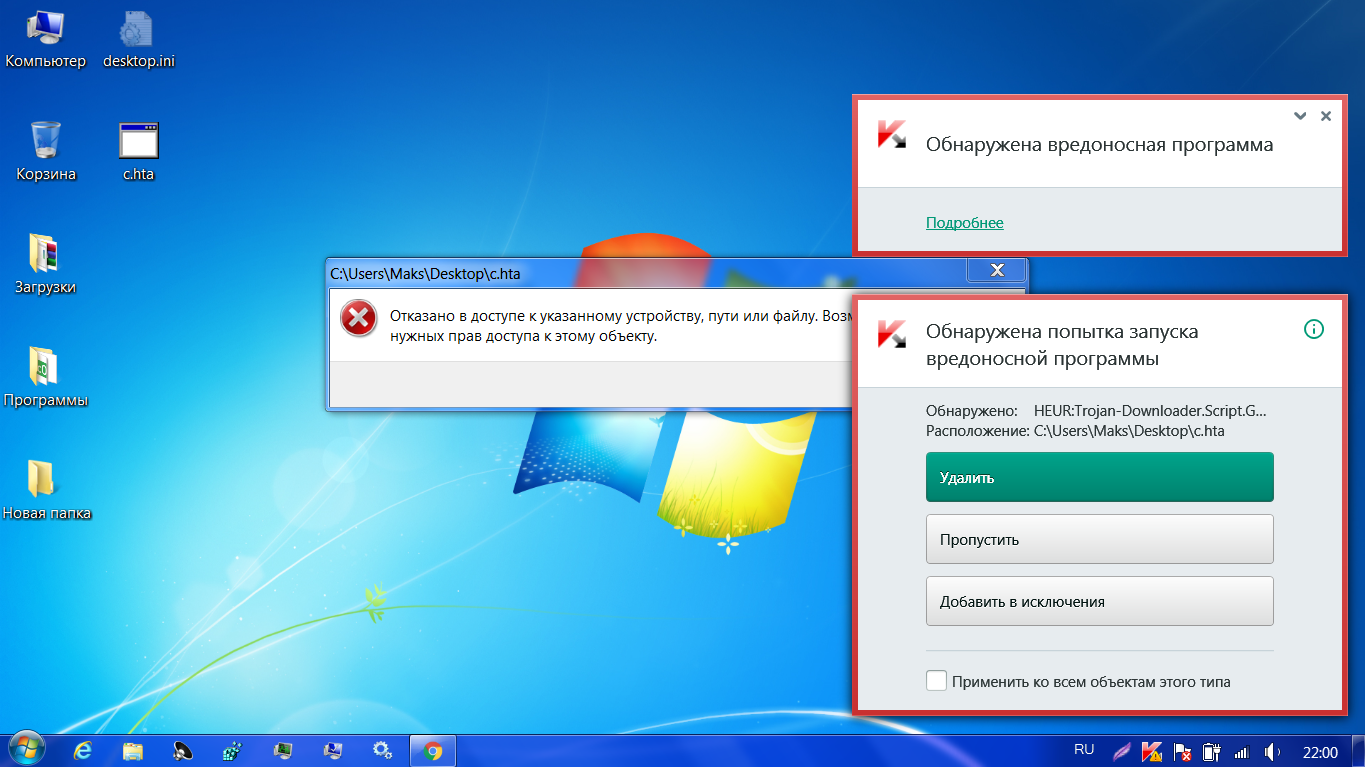Switch to the Google Chrome taskbar button
Screen dimensions: 1365x767
coord(433,750)
